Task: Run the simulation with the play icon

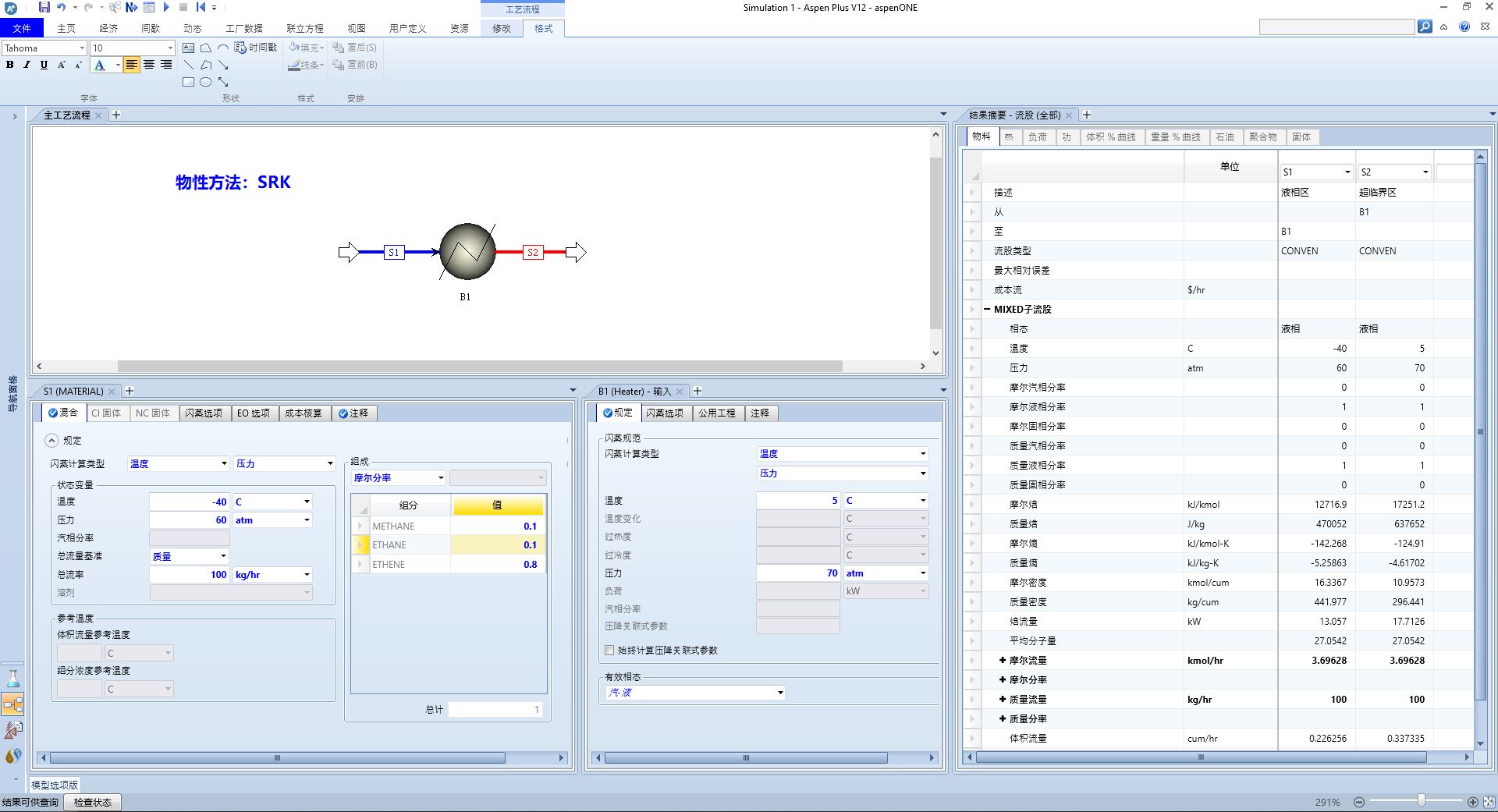Action: click(x=166, y=7)
